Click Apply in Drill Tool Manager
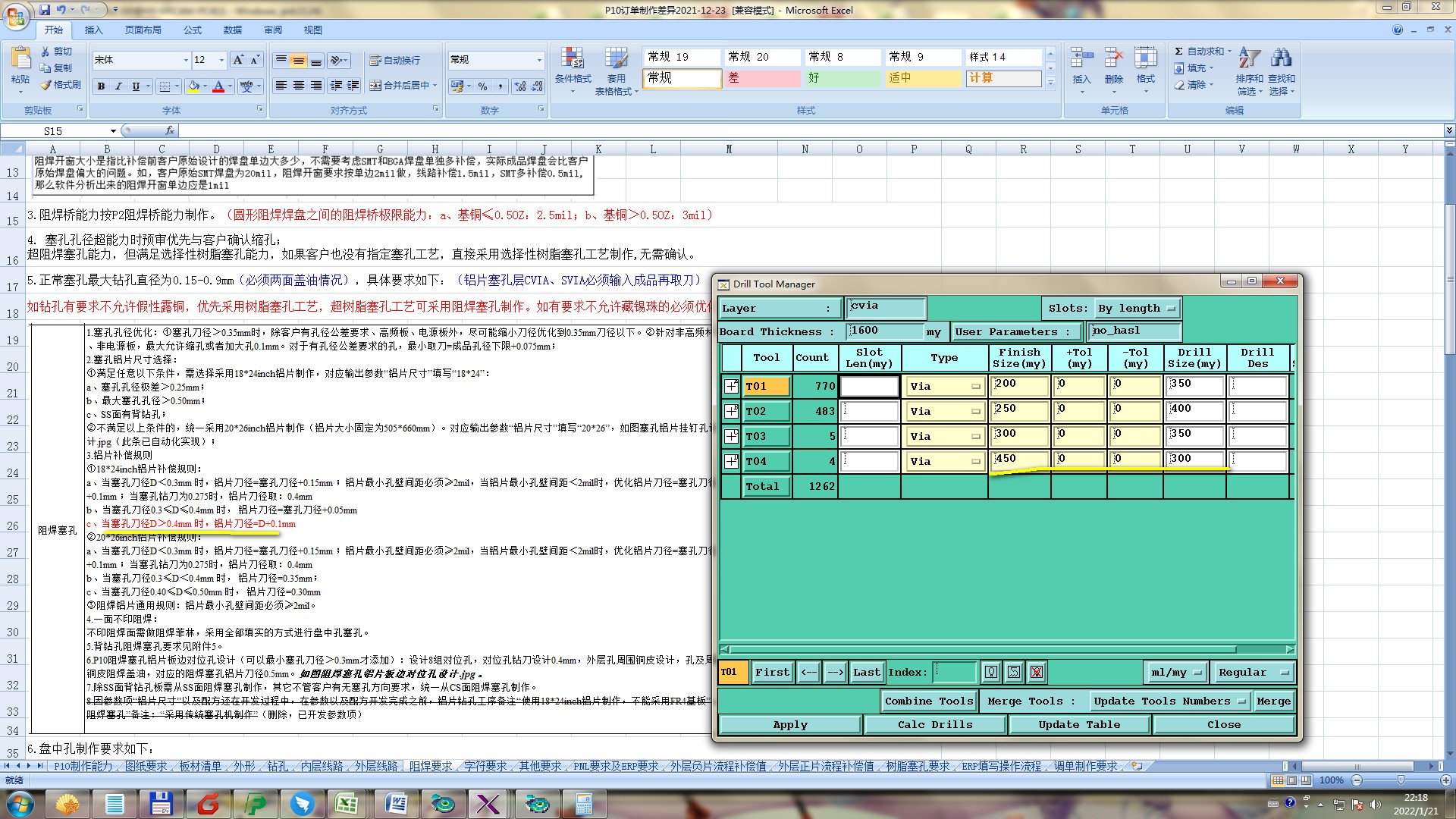The image size is (1456, 819). pos(790,724)
